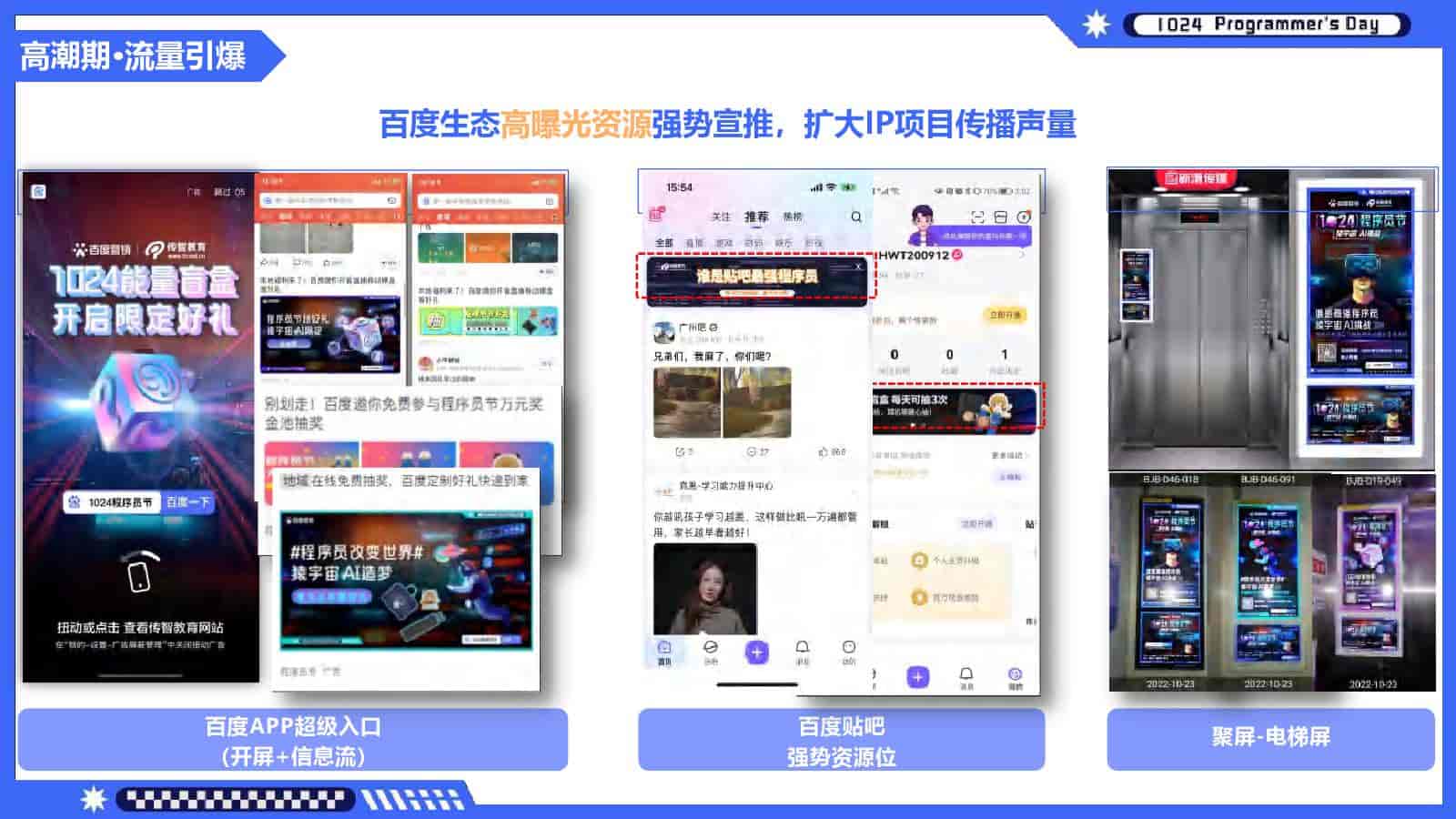Viewport: 1456px width, 819px height.
Task: Tap the 我的 profile icon in the bottom navigation
Action: click(x=850, y=647)
